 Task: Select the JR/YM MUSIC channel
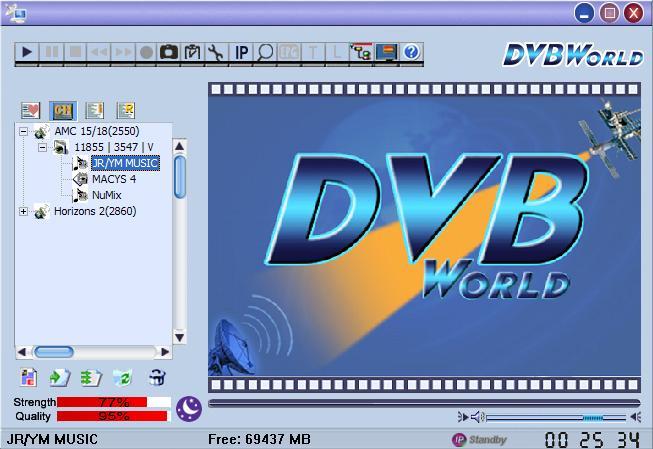tap(125, 163)
